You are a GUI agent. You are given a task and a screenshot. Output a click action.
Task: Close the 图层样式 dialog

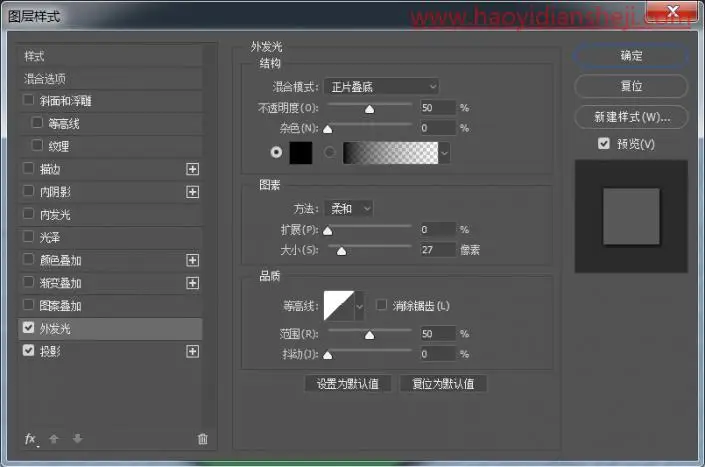click(x=673, y=12)
